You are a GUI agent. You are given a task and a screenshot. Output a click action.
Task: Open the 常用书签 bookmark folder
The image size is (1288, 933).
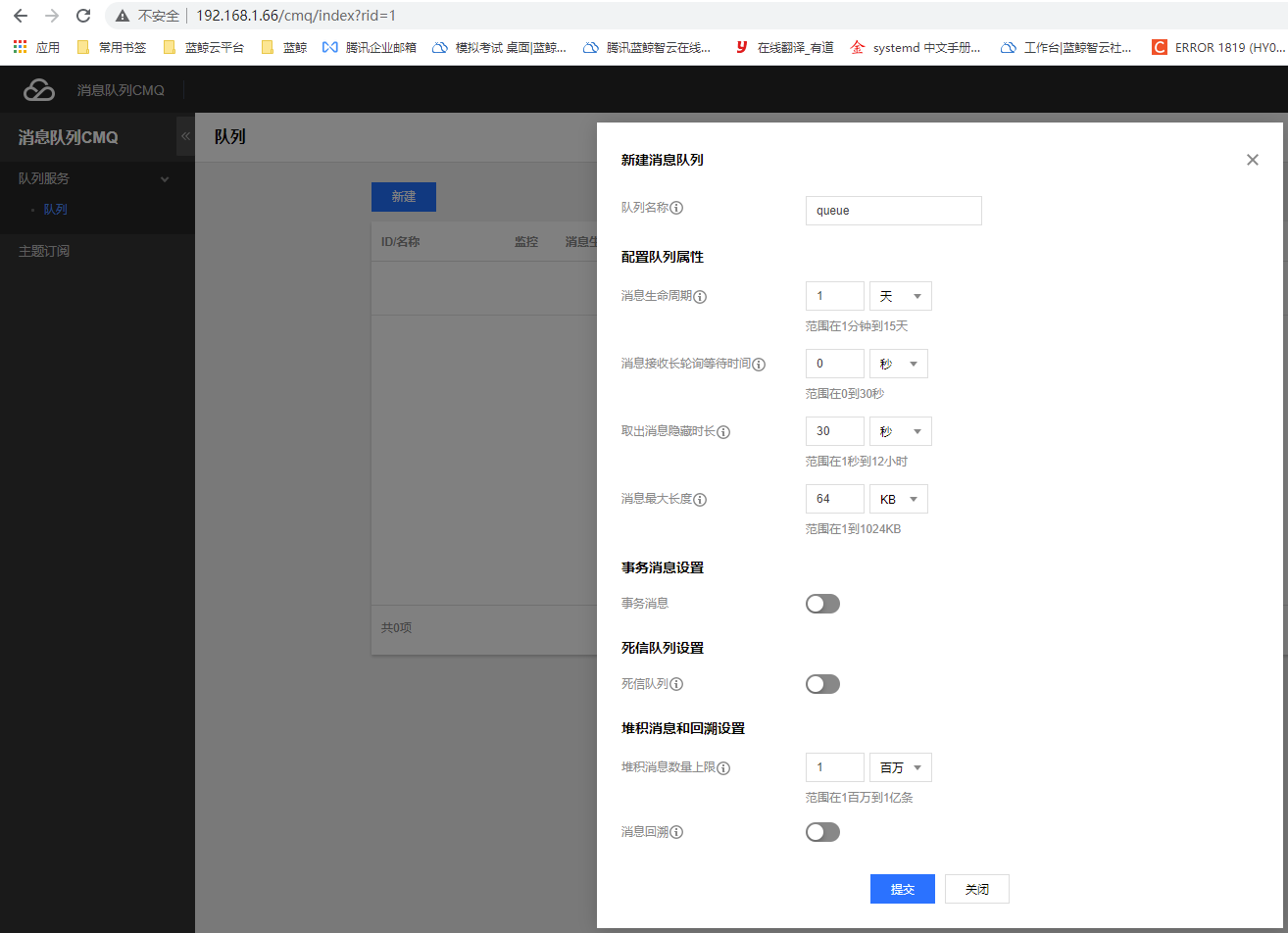pyautogui.click(x=111, y=47)
